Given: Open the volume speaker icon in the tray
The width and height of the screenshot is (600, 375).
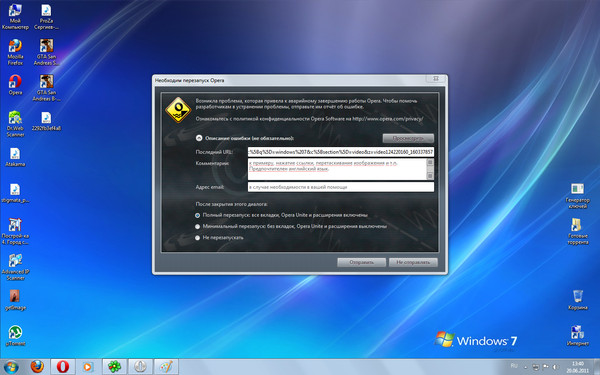Looking at the screenshot, I should point(555,367).
